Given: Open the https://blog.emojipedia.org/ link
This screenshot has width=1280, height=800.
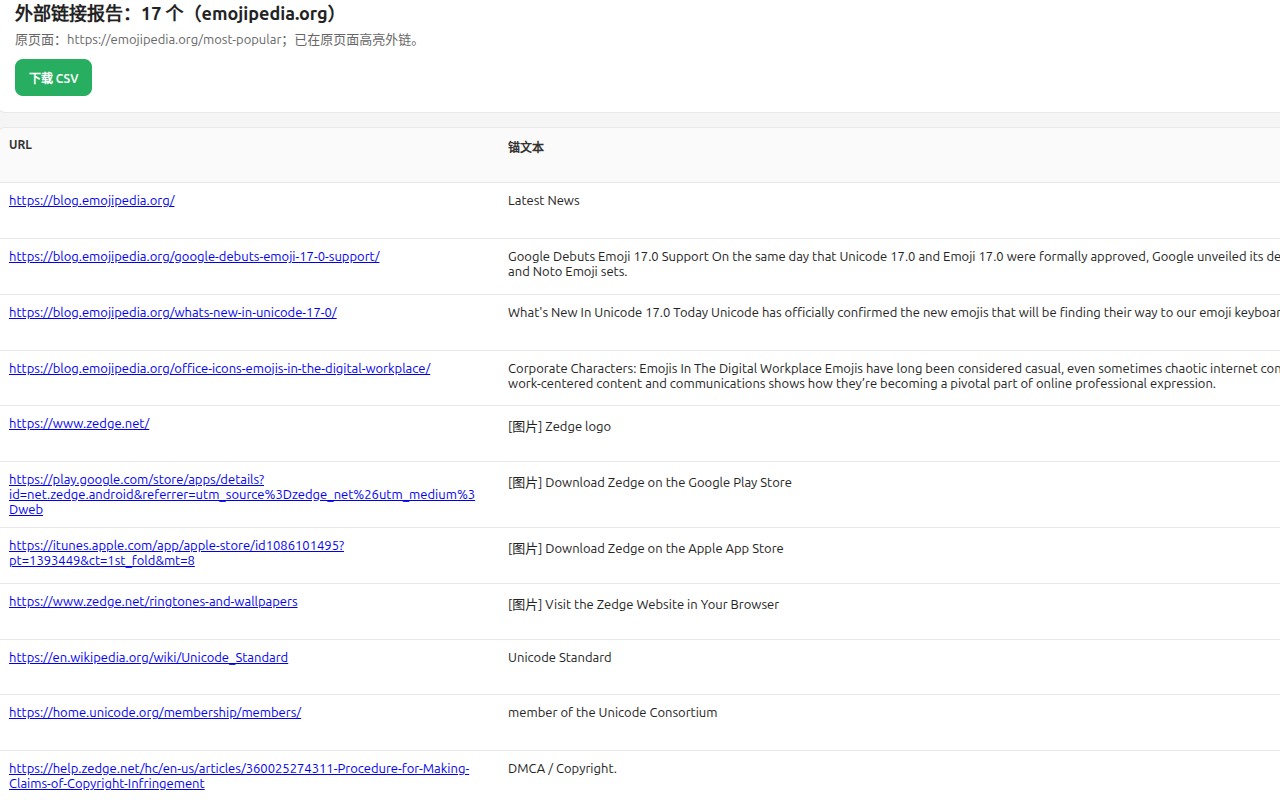Looking at the screenshot, I should (x=92, y=200).
